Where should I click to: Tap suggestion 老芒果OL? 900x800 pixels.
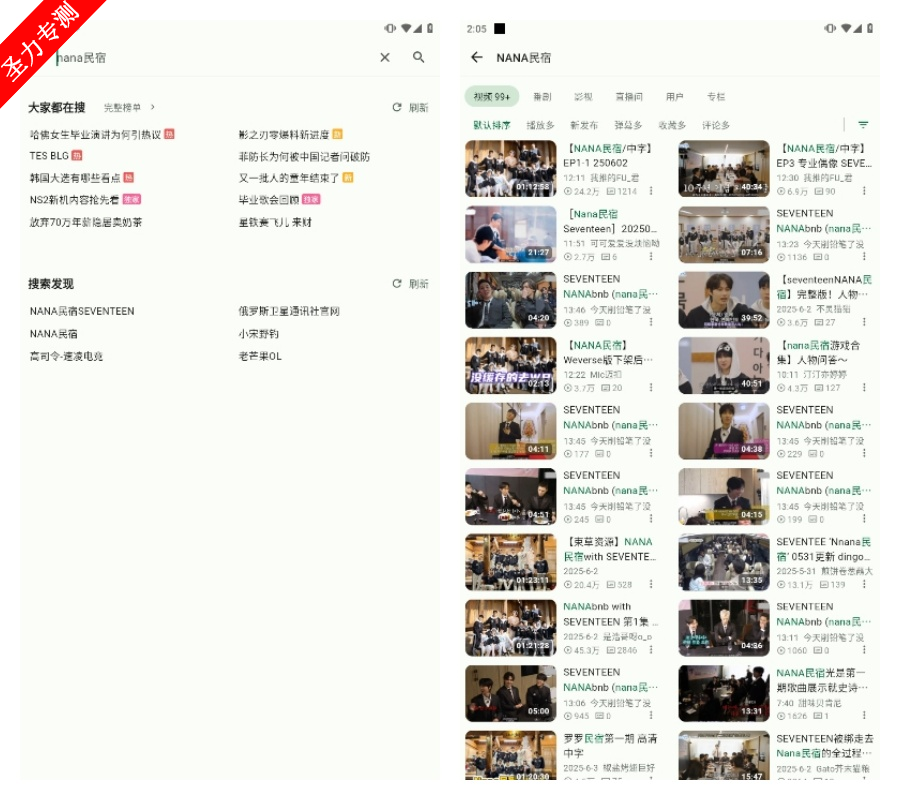pyautogui.click(x=260, y=356)
